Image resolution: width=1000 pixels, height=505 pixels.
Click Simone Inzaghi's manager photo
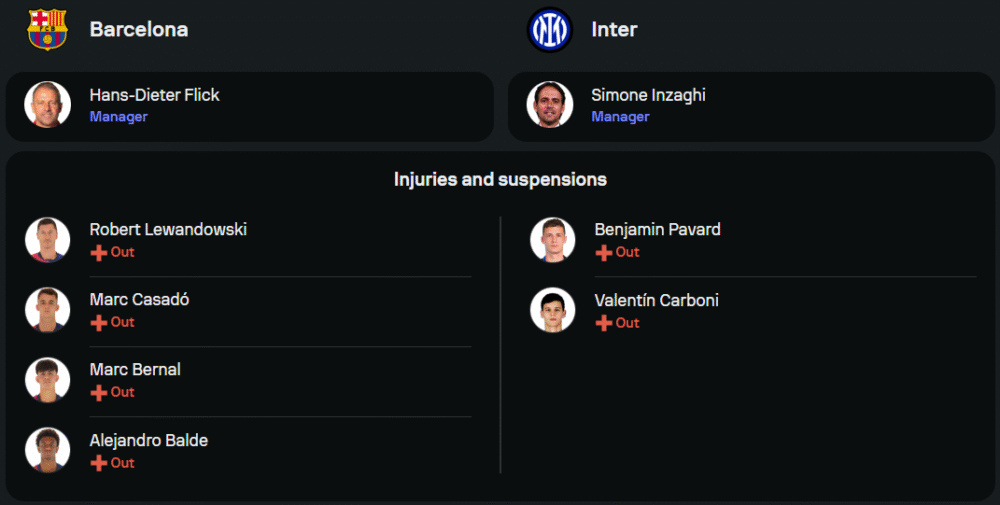549,105
